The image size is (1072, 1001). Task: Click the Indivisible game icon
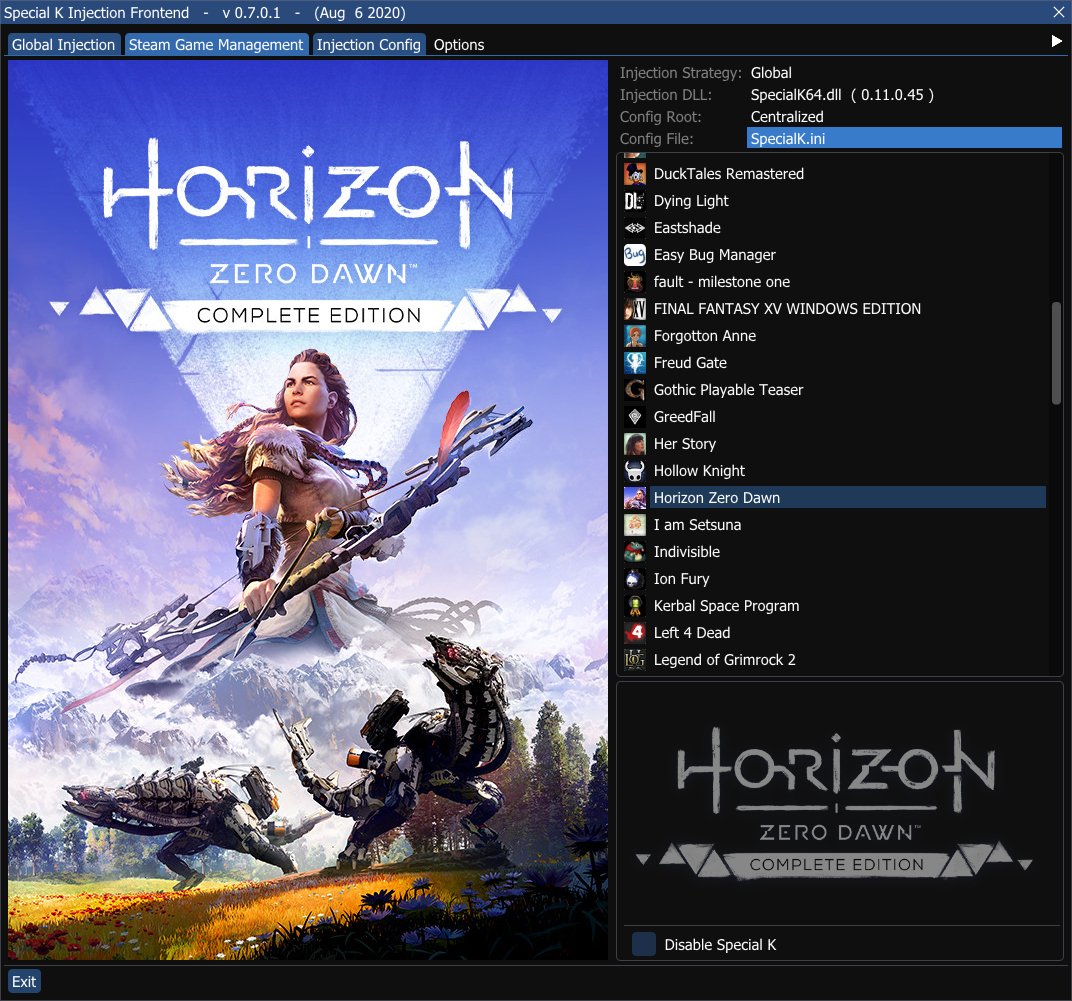(634, 552)
